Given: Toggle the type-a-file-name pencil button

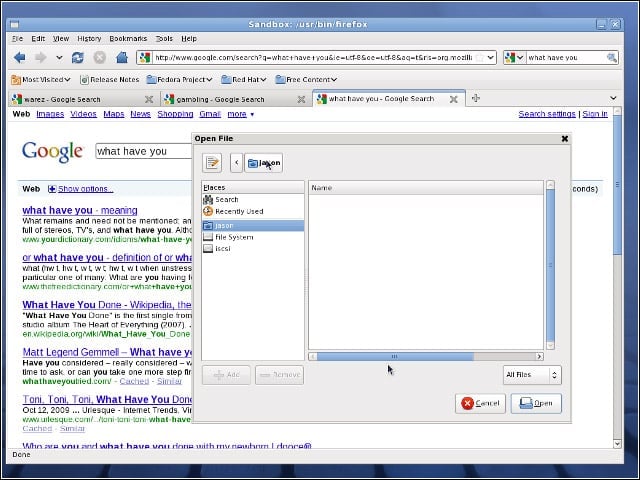Looking at the screenshot, I should pyautogui.click(x=212, y=163).
